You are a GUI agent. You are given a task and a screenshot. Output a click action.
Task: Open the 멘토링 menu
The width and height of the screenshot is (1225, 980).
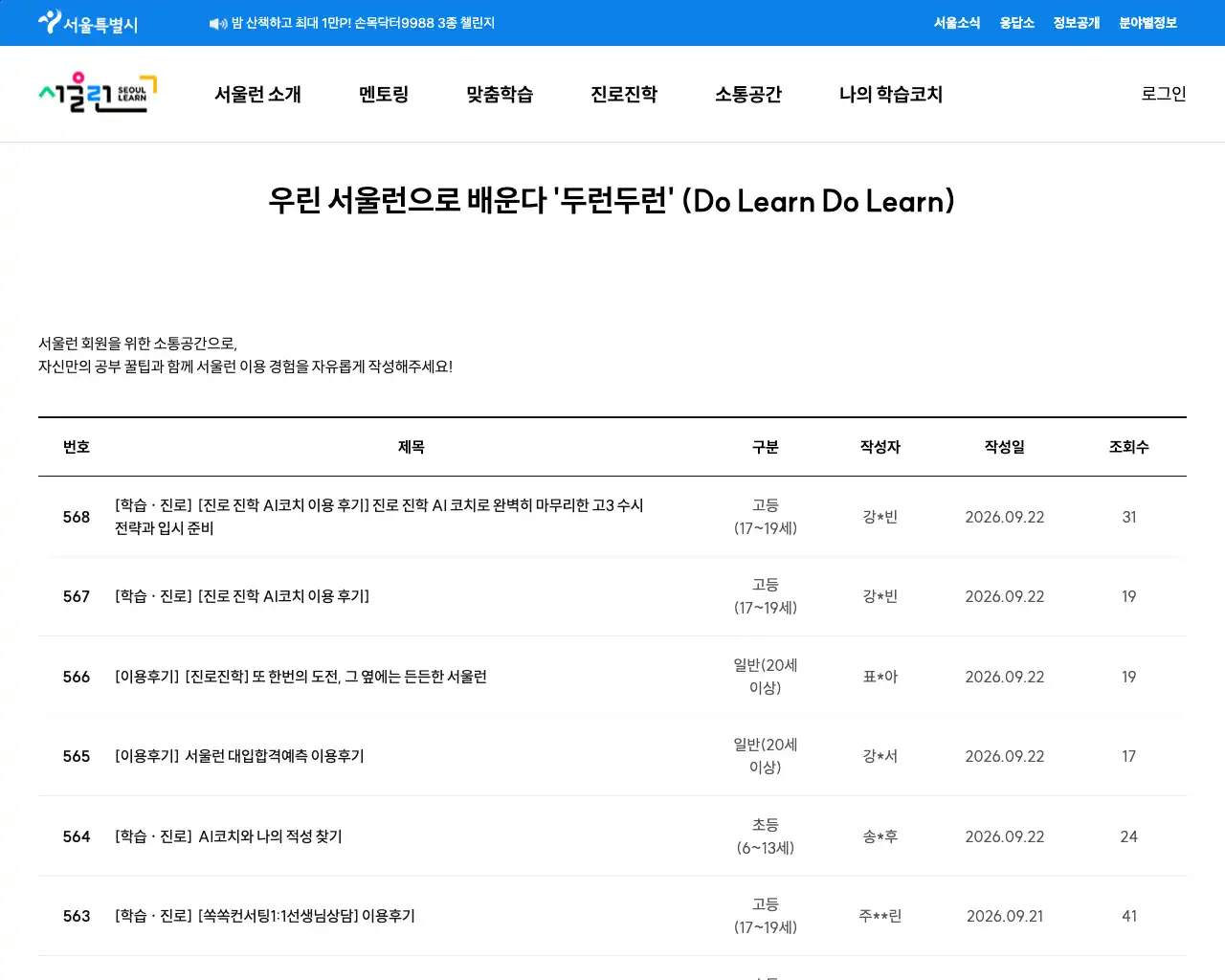[384, 94]
